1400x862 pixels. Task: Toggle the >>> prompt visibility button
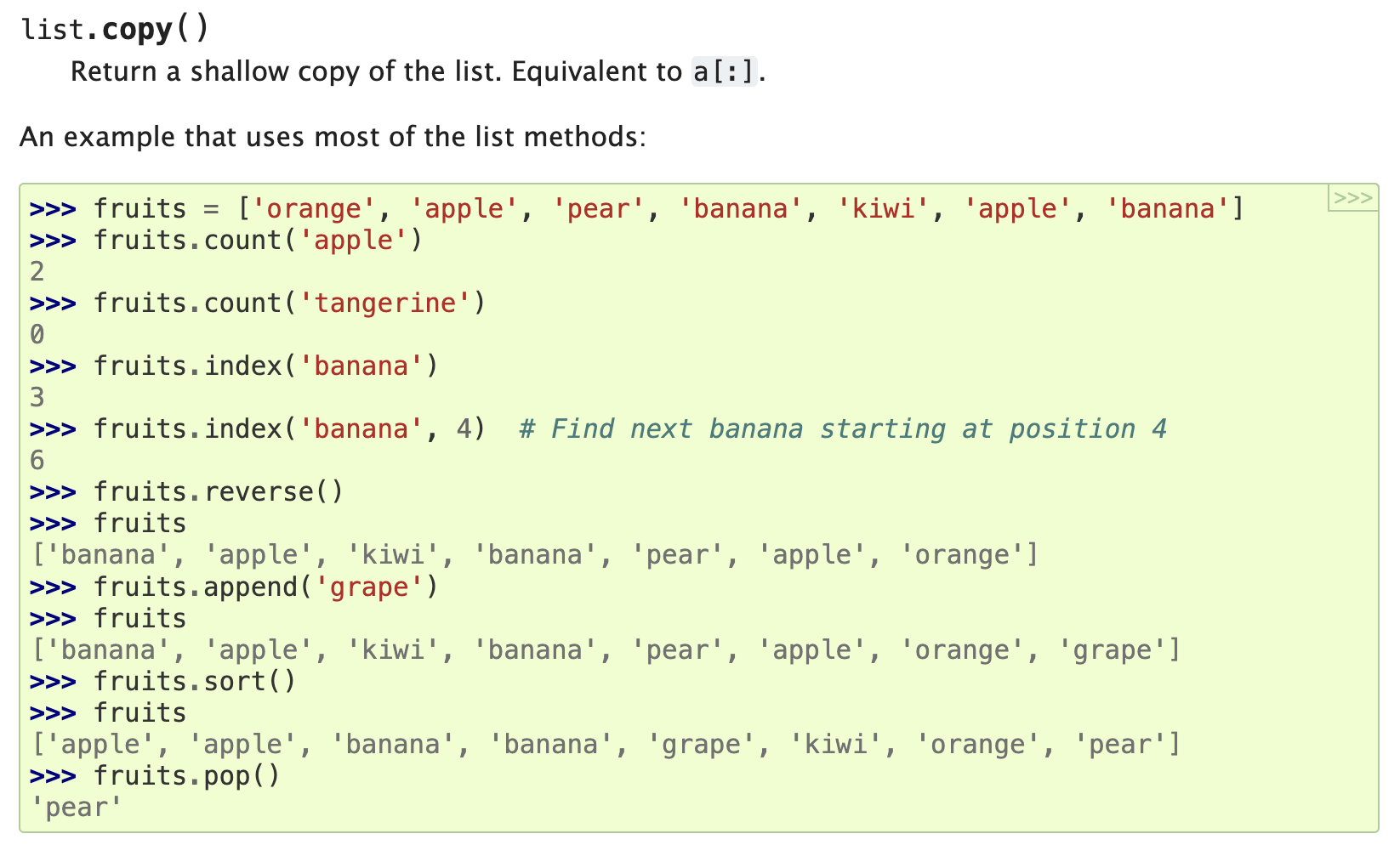1352,198
